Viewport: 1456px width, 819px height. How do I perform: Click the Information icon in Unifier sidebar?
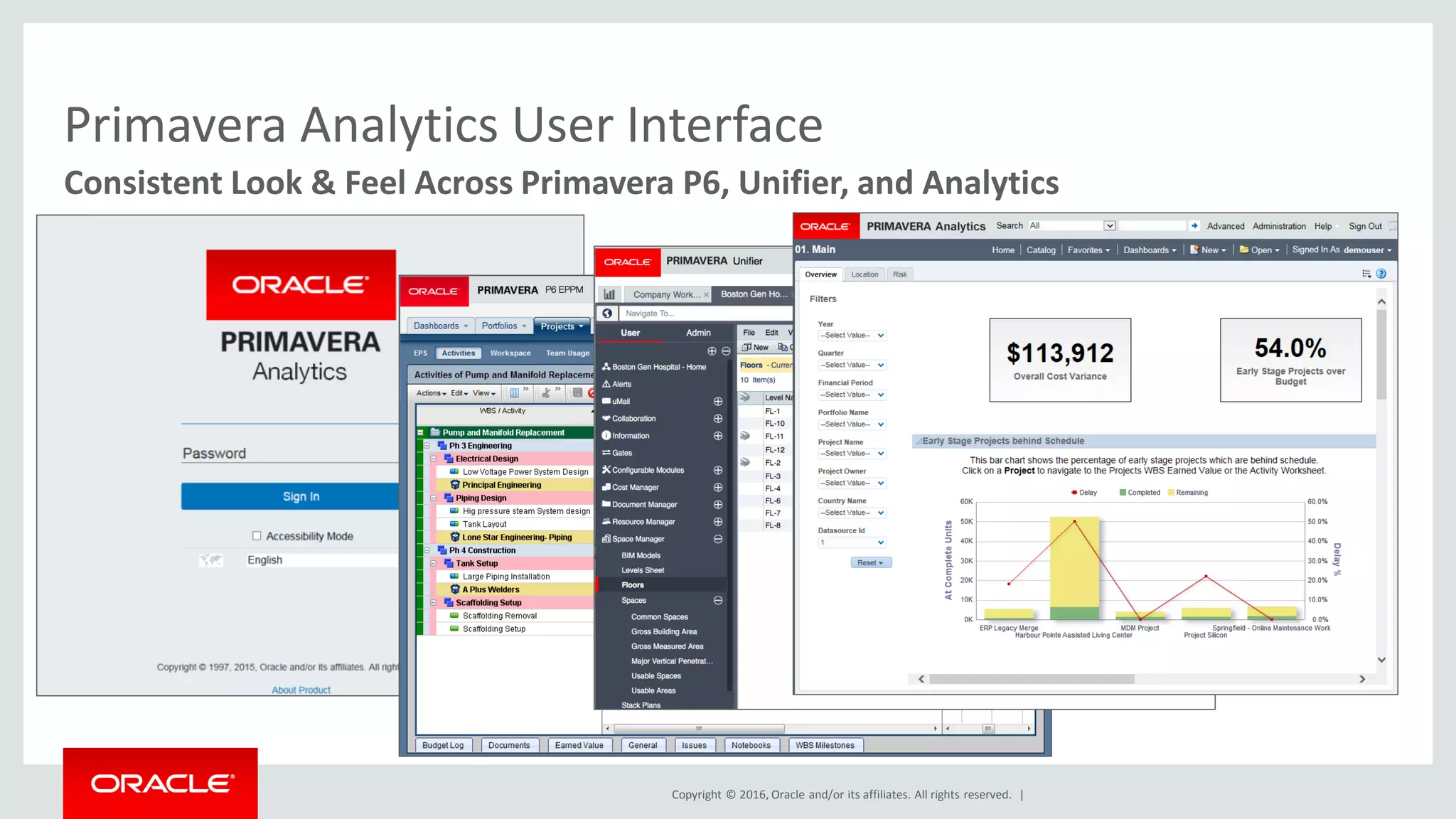click(x=606, y=436)
